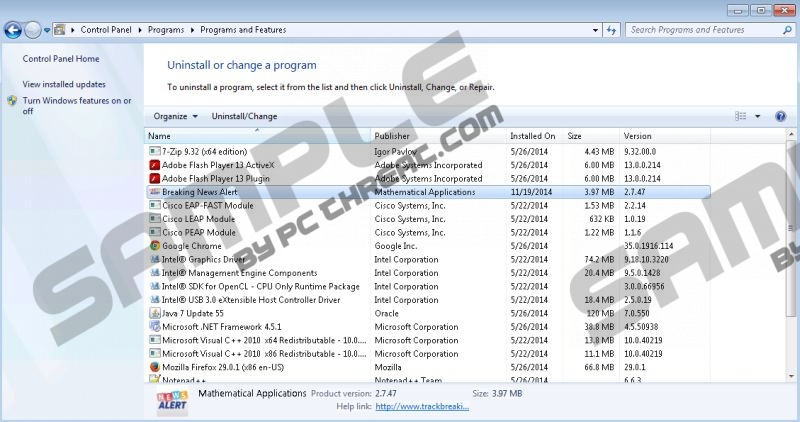Go to Control Panel Home
Viewport: 800px width, 422px height.
(x=61, y=59)
